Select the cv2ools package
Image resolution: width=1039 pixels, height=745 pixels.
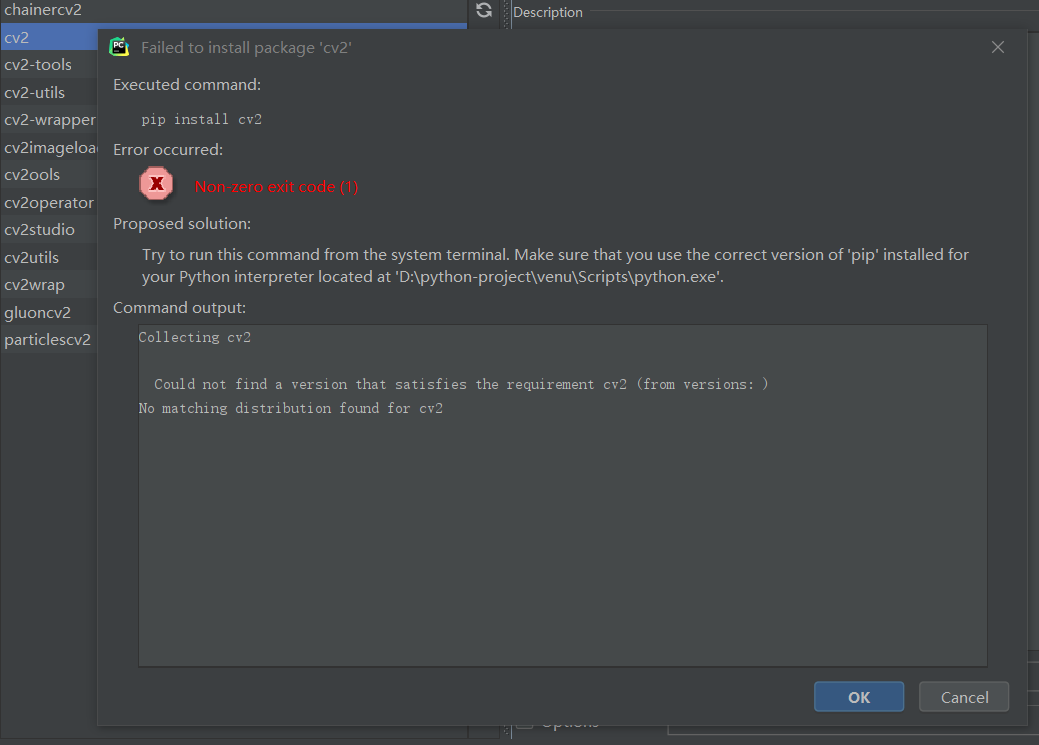tap(32, 175)
